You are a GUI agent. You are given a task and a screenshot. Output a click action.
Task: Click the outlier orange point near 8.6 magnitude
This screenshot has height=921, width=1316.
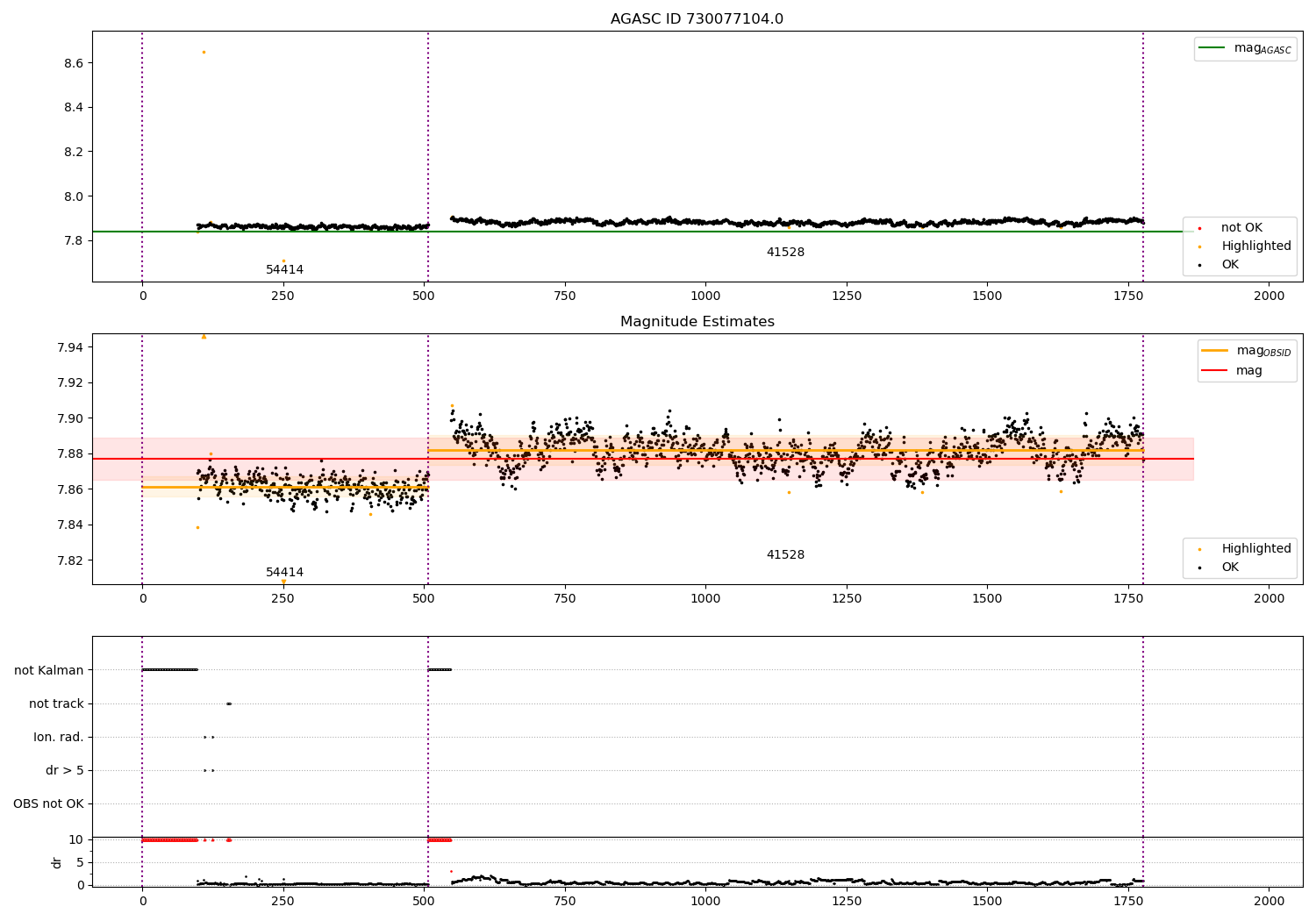click(204, 52)
